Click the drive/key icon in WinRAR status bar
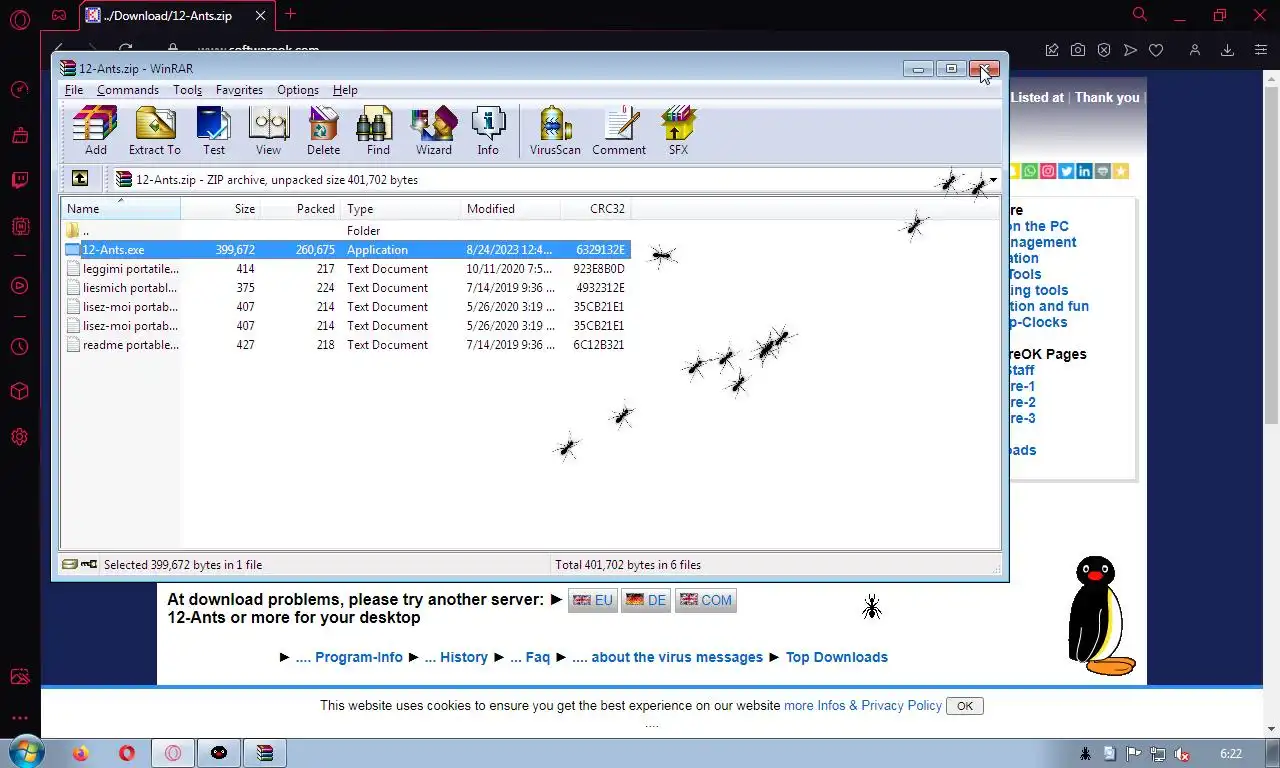 point(79,565)
